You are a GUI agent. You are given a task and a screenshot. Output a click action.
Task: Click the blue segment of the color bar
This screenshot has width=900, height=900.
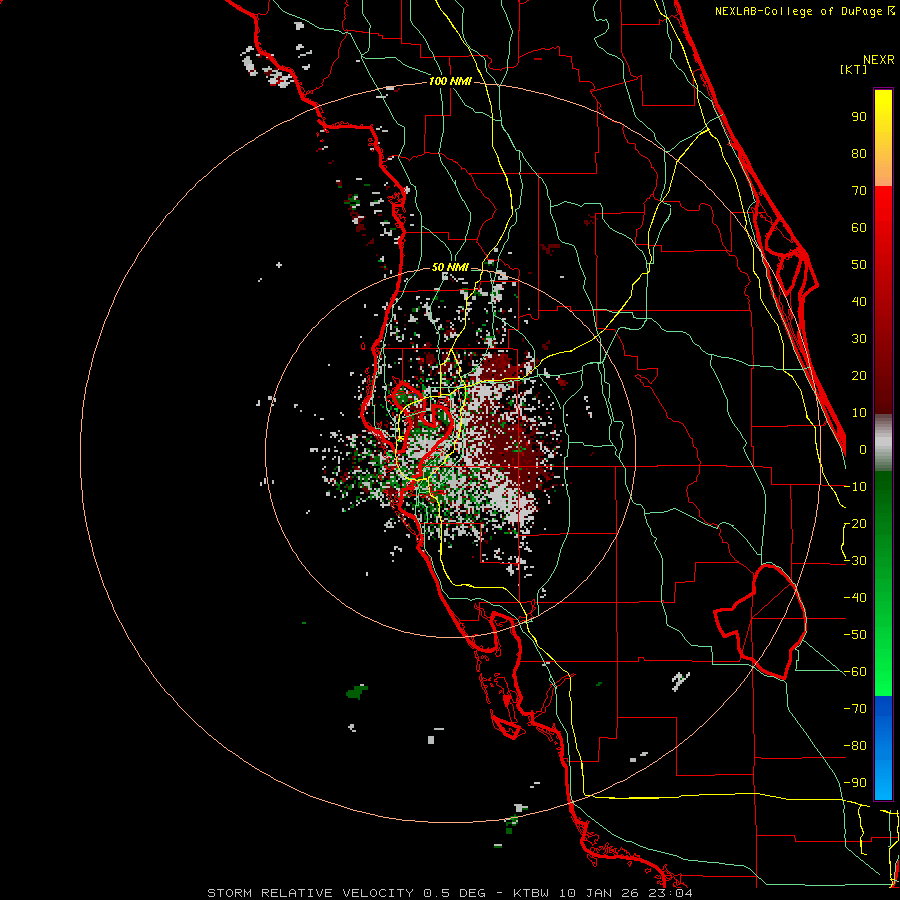click(883, 748)
